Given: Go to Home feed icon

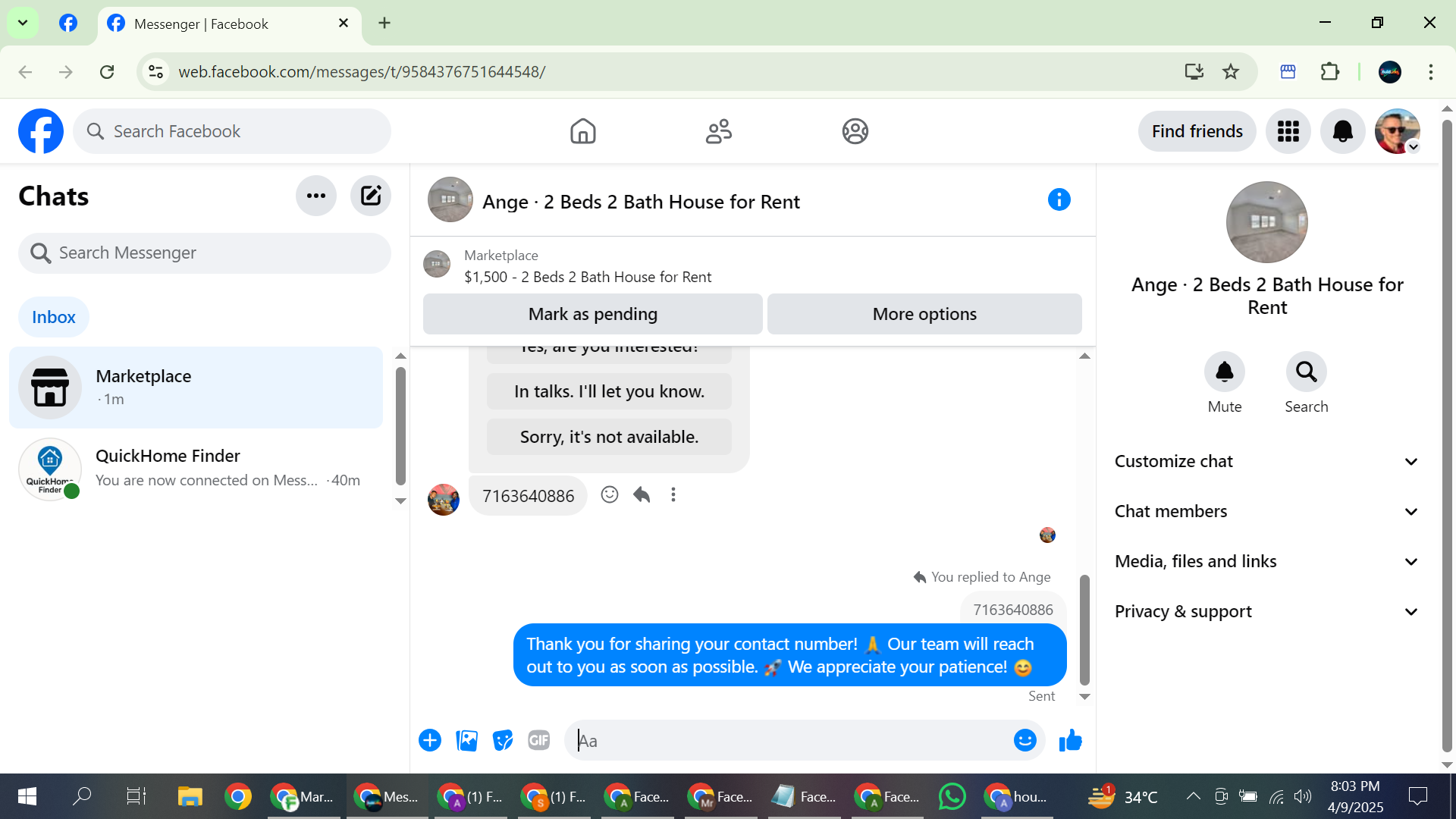Looking at the screenshot, I should (582, 131).
